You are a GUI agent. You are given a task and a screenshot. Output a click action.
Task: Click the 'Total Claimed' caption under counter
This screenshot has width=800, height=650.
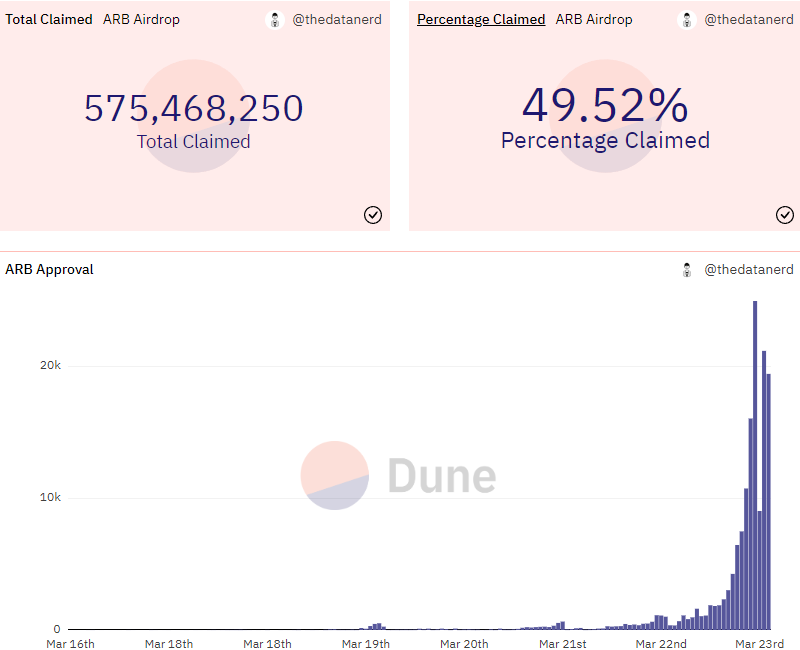point(194,142)
